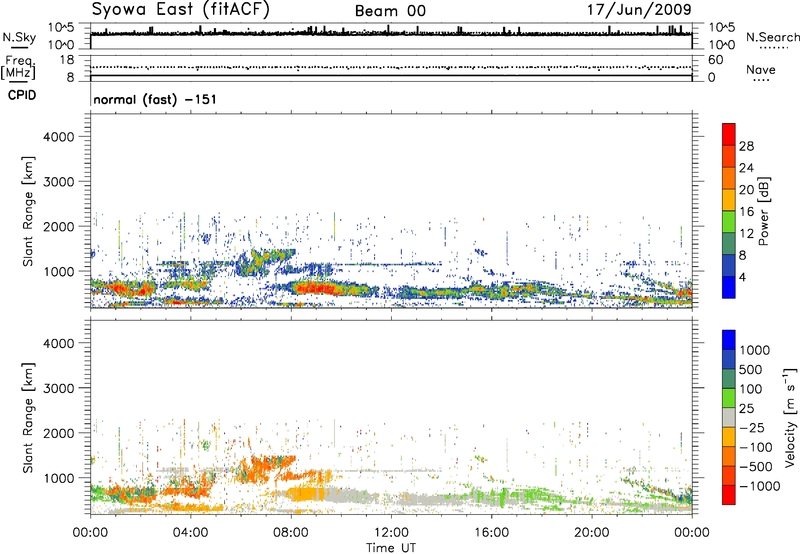This screenshot has width=800, height=554.
Task: Click the '20:00' time axis label
Action: coord(592,532)
